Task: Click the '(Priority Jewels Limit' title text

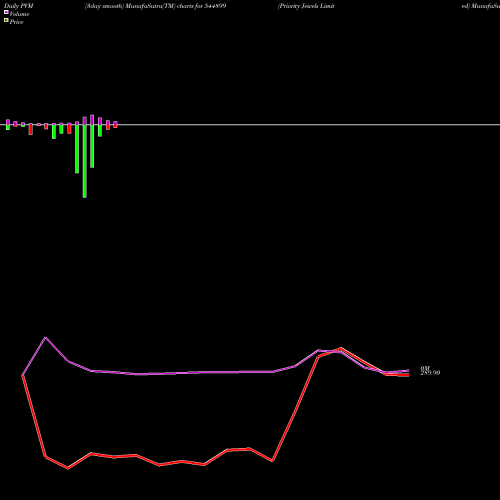Action: tap(306, 6)
